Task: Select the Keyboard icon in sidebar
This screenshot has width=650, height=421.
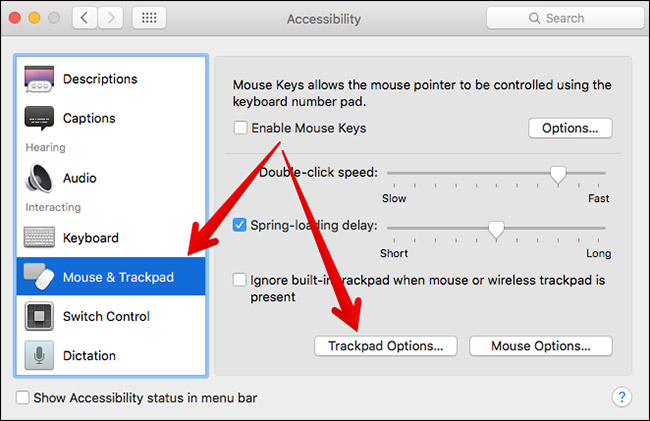Action: [39, 237]
